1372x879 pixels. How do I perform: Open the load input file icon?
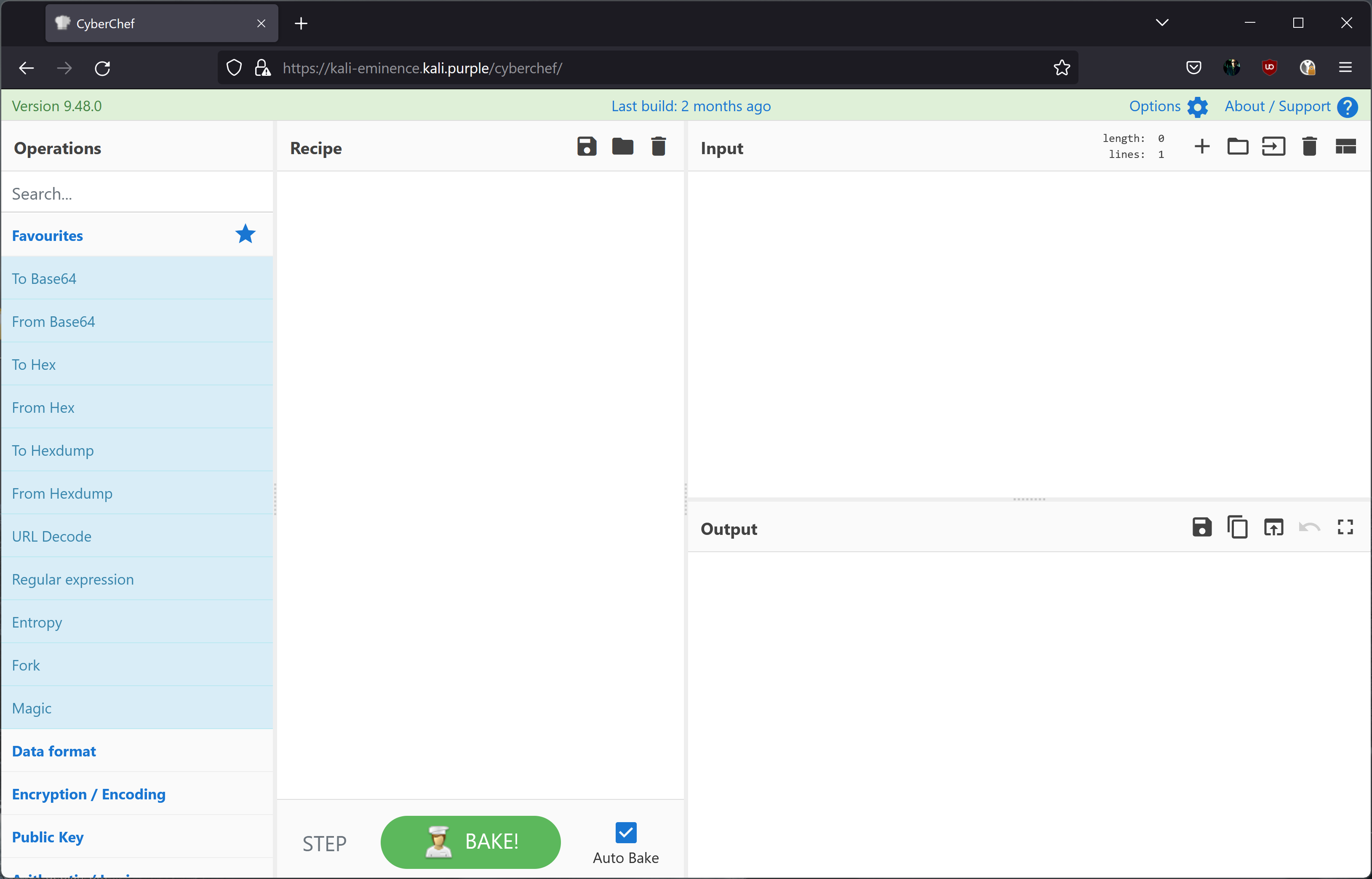click(1238, 147)
